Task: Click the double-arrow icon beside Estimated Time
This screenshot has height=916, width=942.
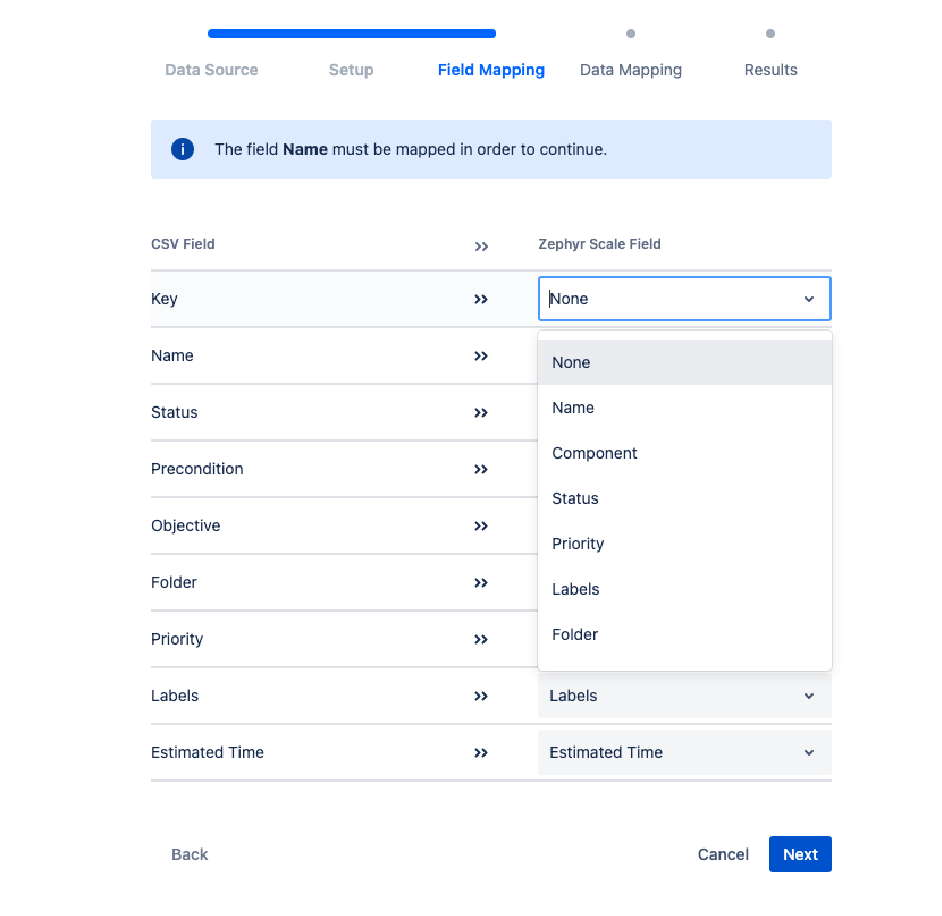Action: [x=481, y=753]
